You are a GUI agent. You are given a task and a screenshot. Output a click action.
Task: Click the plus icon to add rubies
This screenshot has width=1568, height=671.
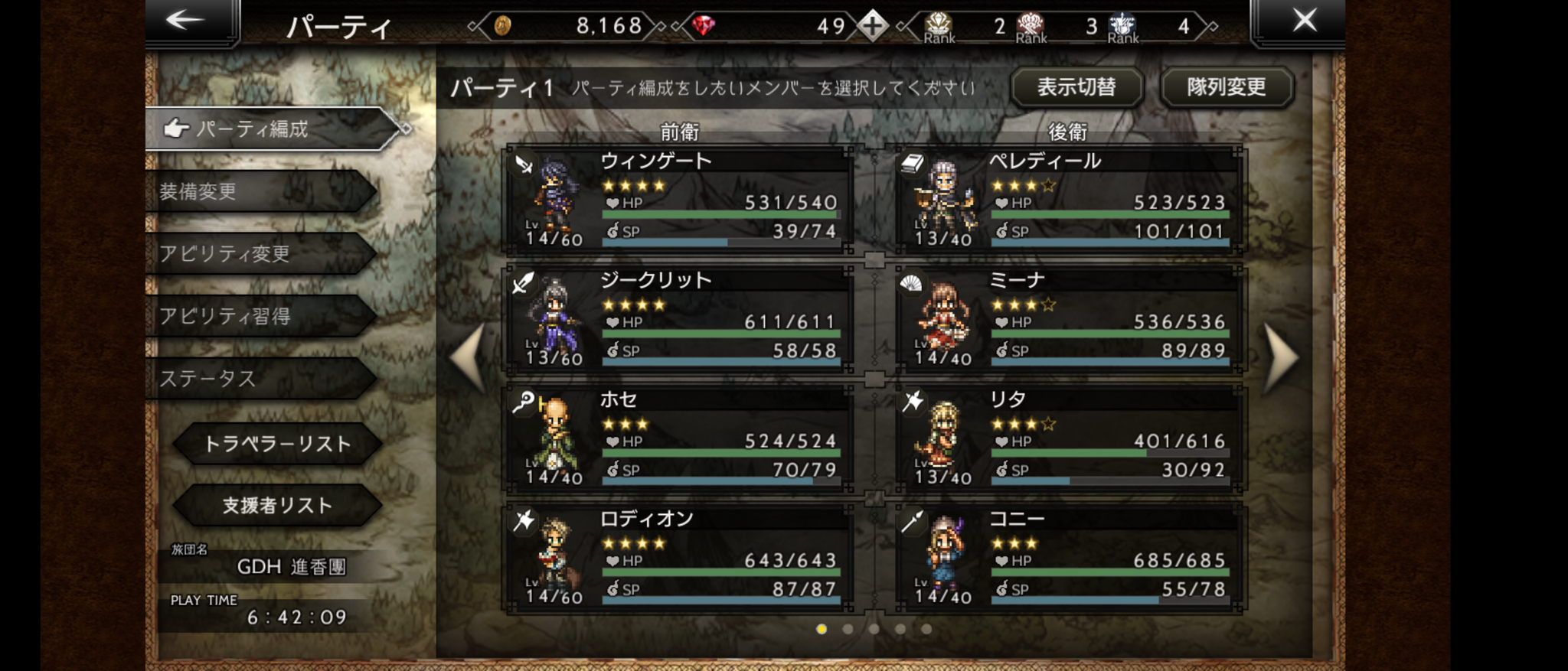pos(873,25)
